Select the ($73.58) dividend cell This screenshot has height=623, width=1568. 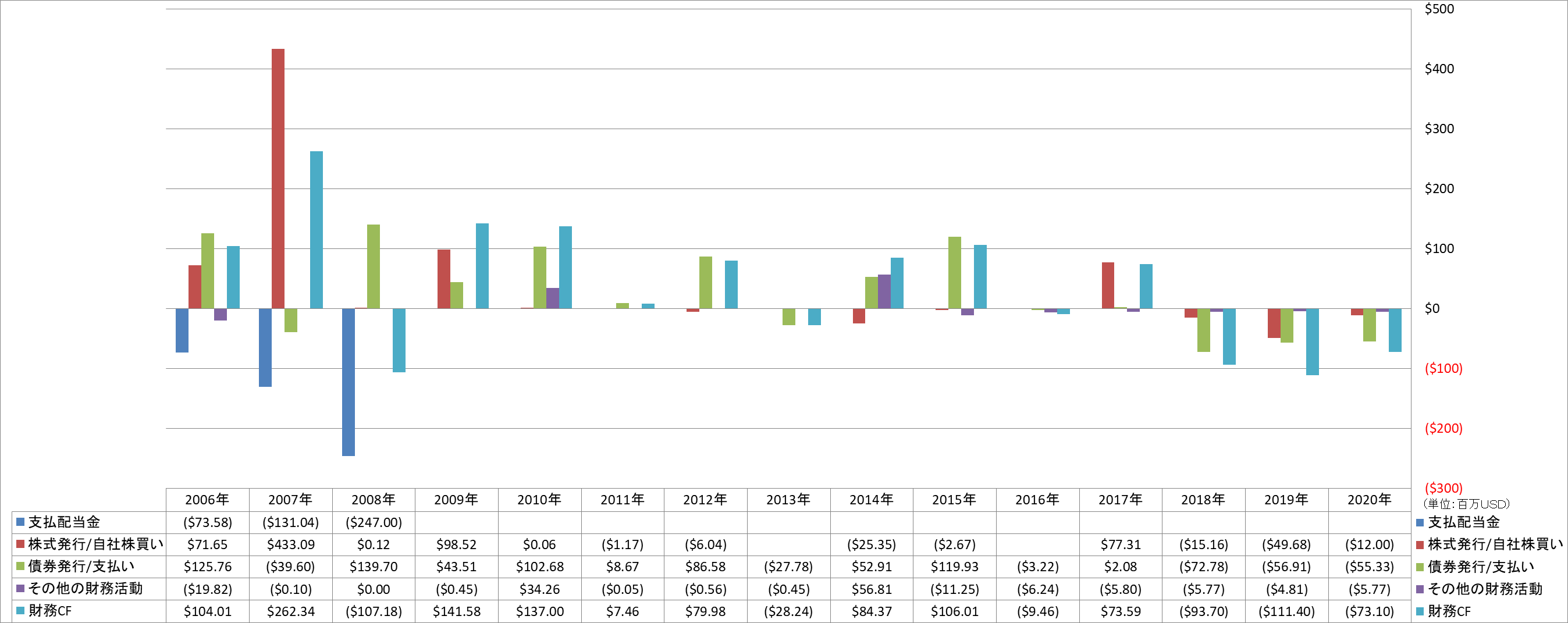[208, 522]
